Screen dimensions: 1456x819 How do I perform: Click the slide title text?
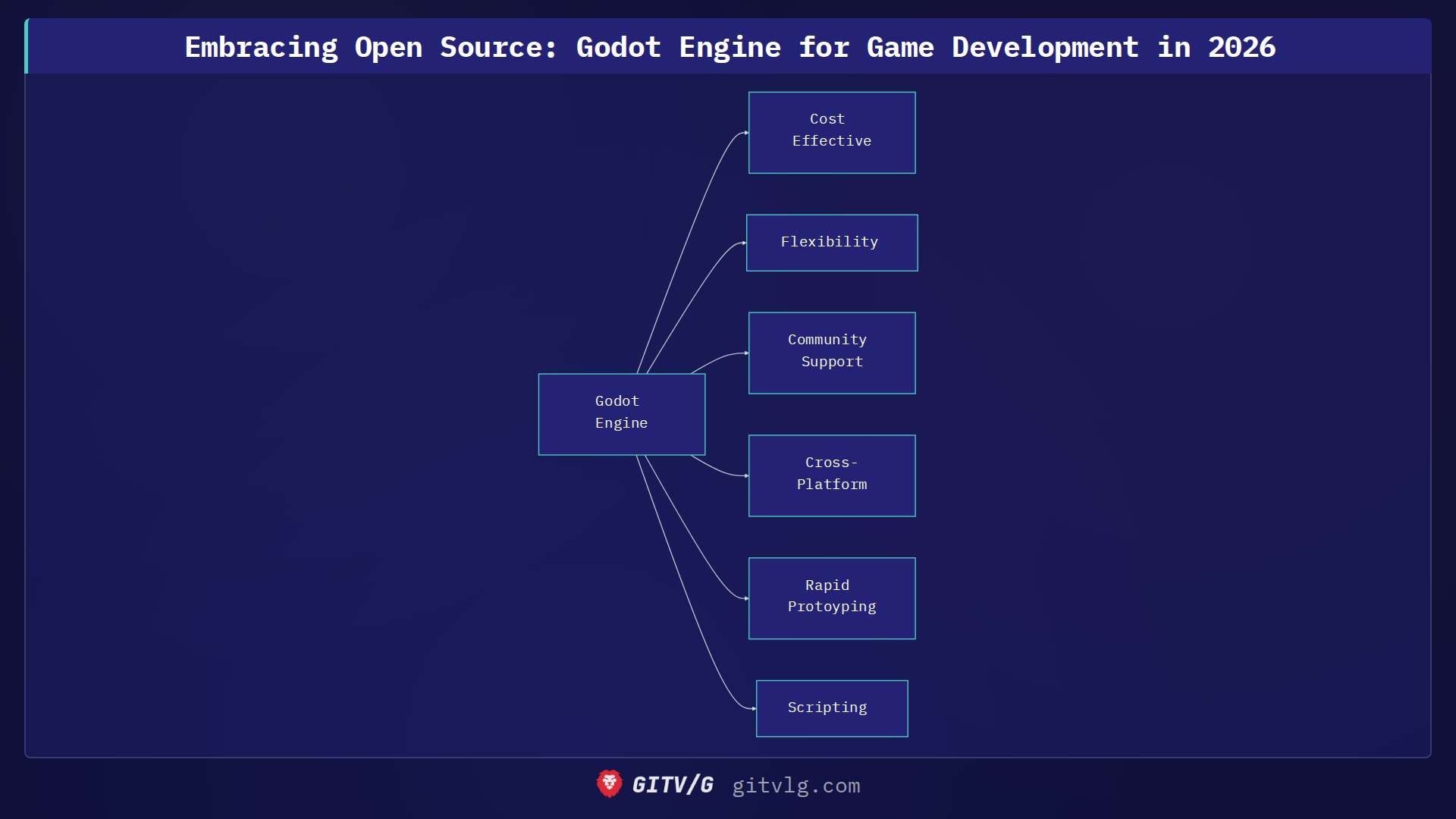pyautogui.click(x=728, y=46)
